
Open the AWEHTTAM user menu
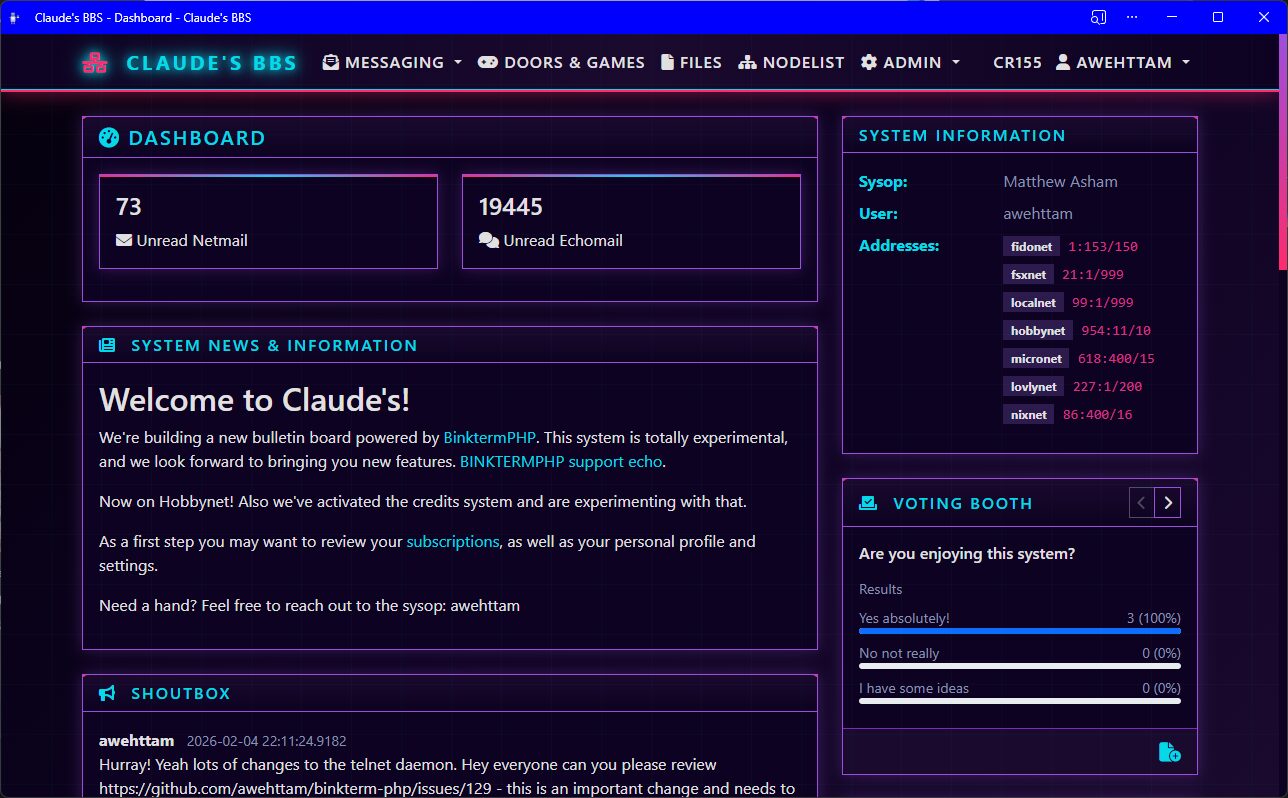click(x=1123, y=62)
